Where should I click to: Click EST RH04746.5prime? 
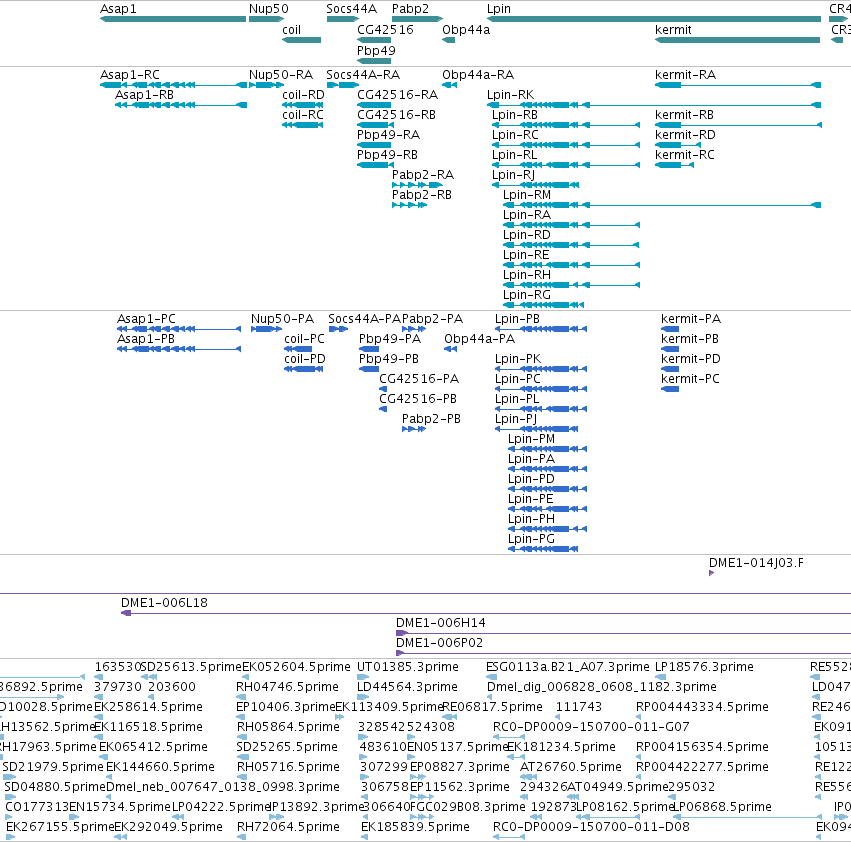click(287, 687)
